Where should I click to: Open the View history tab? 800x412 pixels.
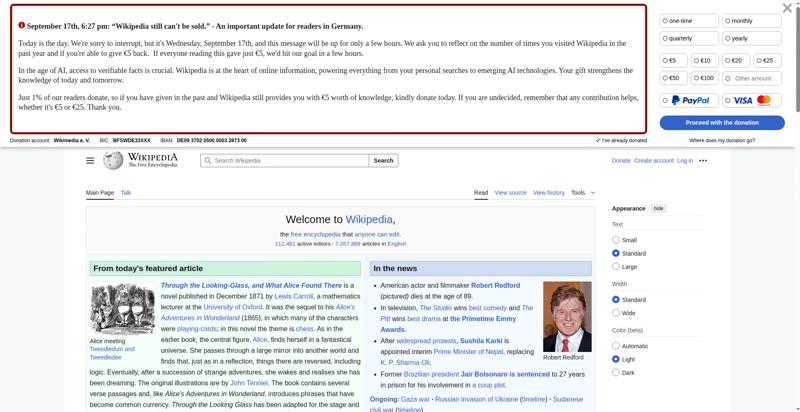548,193
